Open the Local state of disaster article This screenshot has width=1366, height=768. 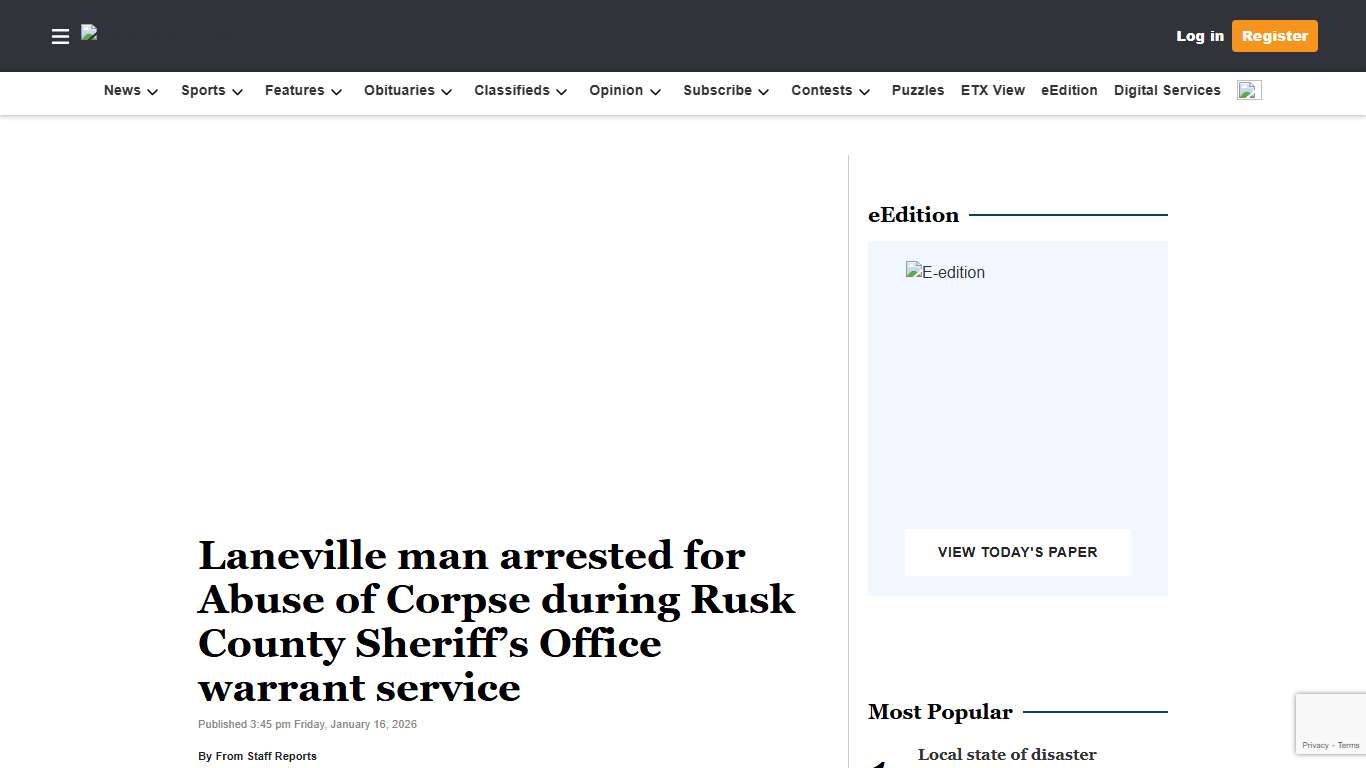1007,755
